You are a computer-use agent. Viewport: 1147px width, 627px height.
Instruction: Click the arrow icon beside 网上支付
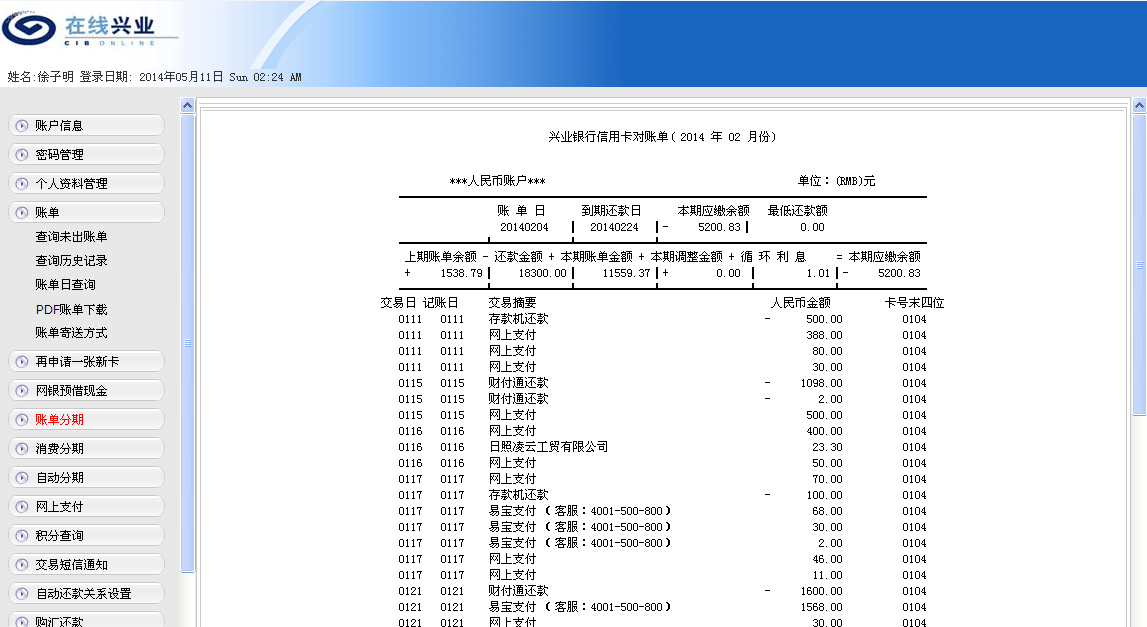22,506
